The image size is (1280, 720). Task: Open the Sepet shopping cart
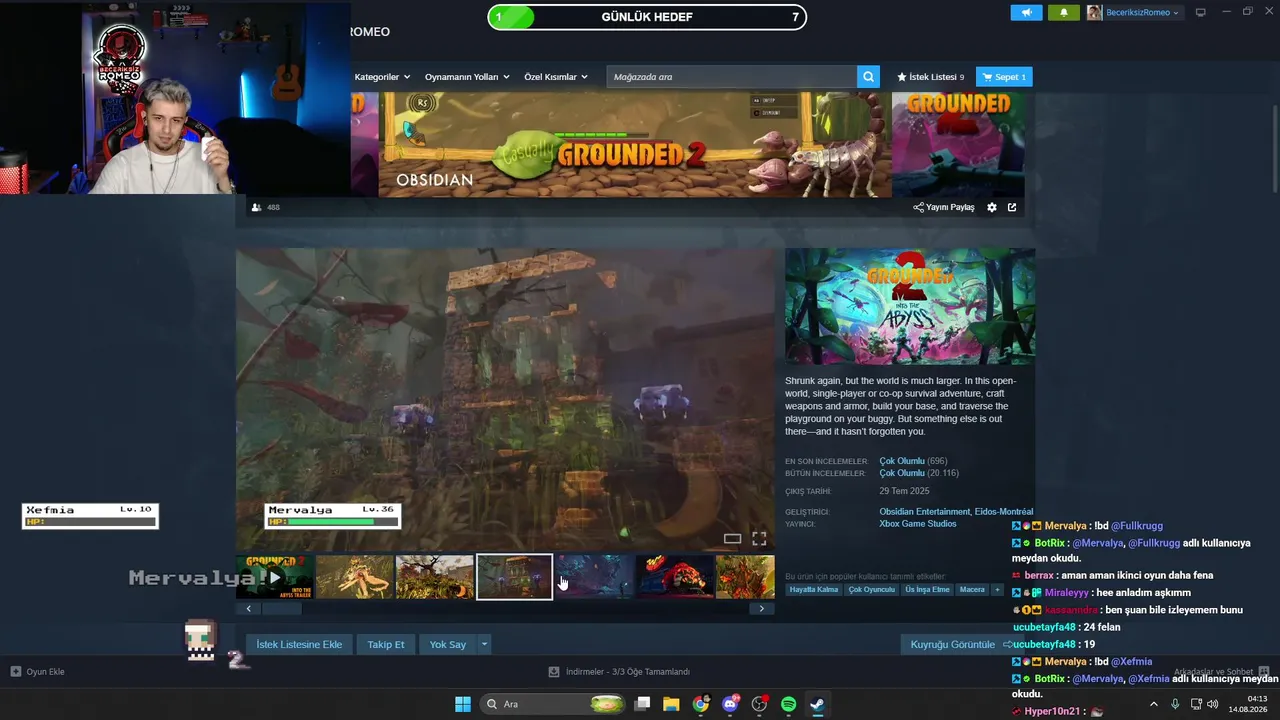tap(1004, 77)
